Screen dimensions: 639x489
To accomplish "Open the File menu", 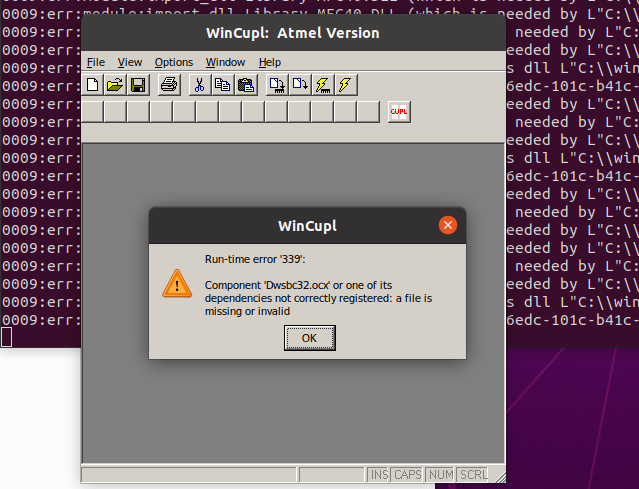I will tap(96, 62).
